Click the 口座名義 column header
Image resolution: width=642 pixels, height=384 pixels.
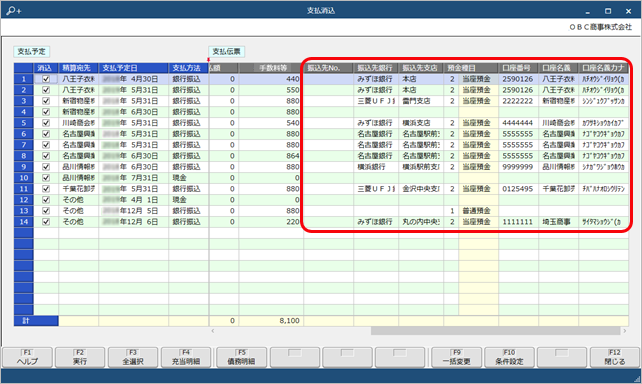(x=558, y=68)
